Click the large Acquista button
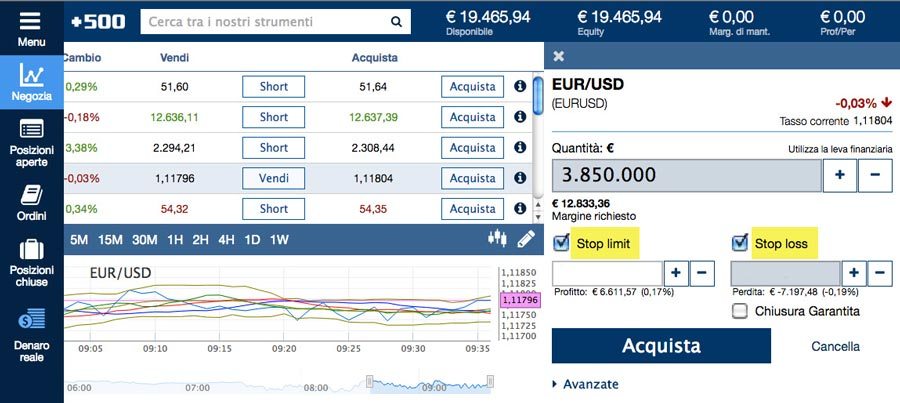 coord(661,346)
